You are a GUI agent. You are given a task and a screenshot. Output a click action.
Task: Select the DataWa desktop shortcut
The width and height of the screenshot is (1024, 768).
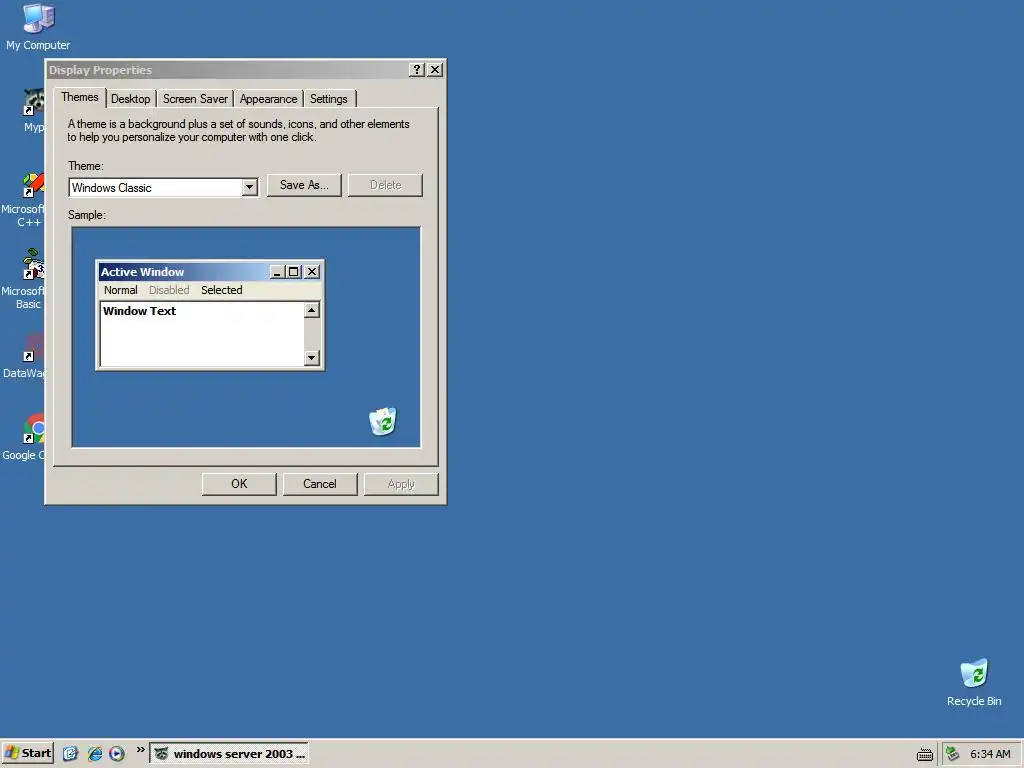point(24,357)
